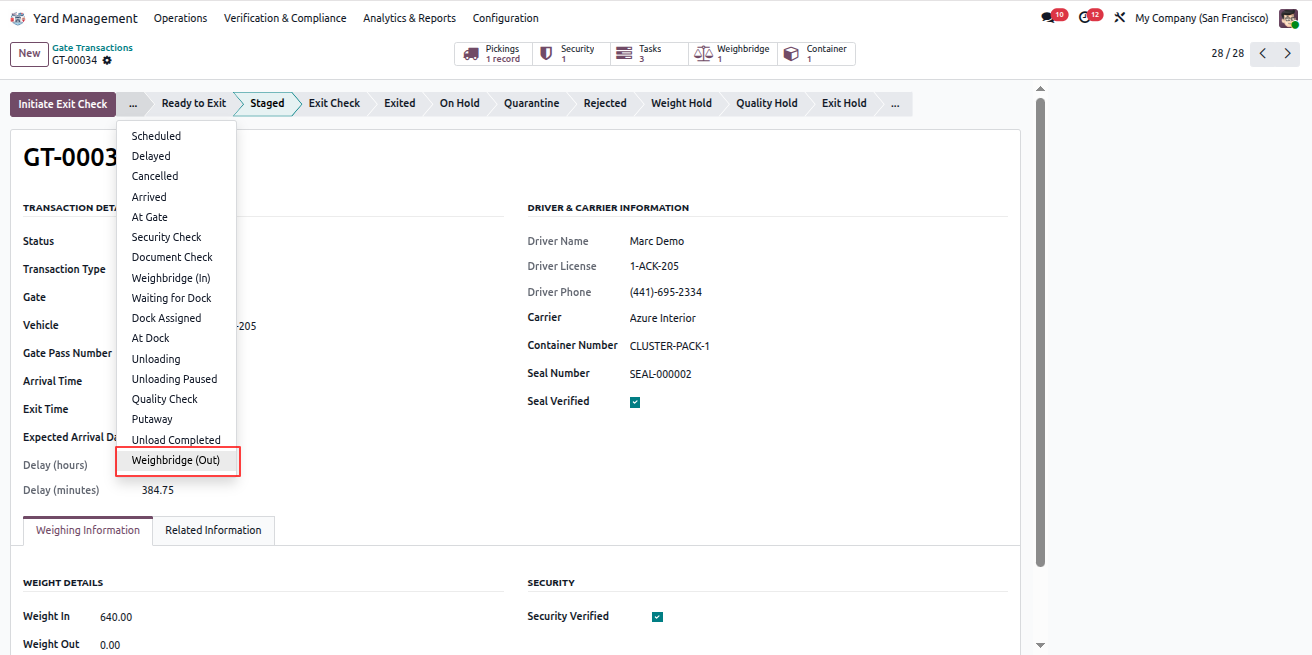Set status to On Hold
Image resolution: width=1312 pixels, height=655 pixels.
(x=459, y=104)
